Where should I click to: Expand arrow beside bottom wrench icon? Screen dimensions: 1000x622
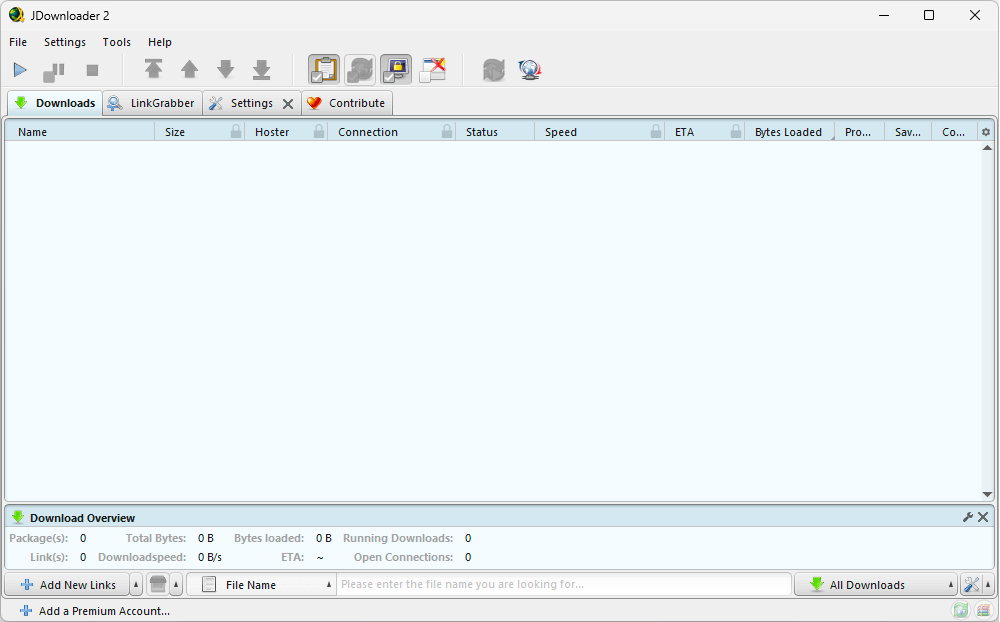point(988,585)
